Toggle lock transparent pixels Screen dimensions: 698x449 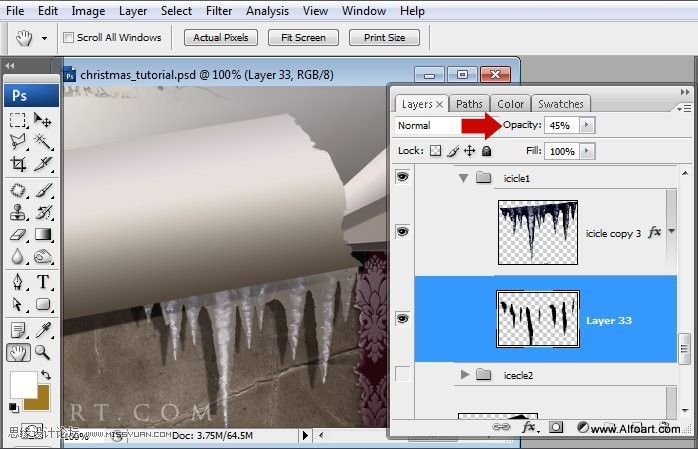pos(435,151)
